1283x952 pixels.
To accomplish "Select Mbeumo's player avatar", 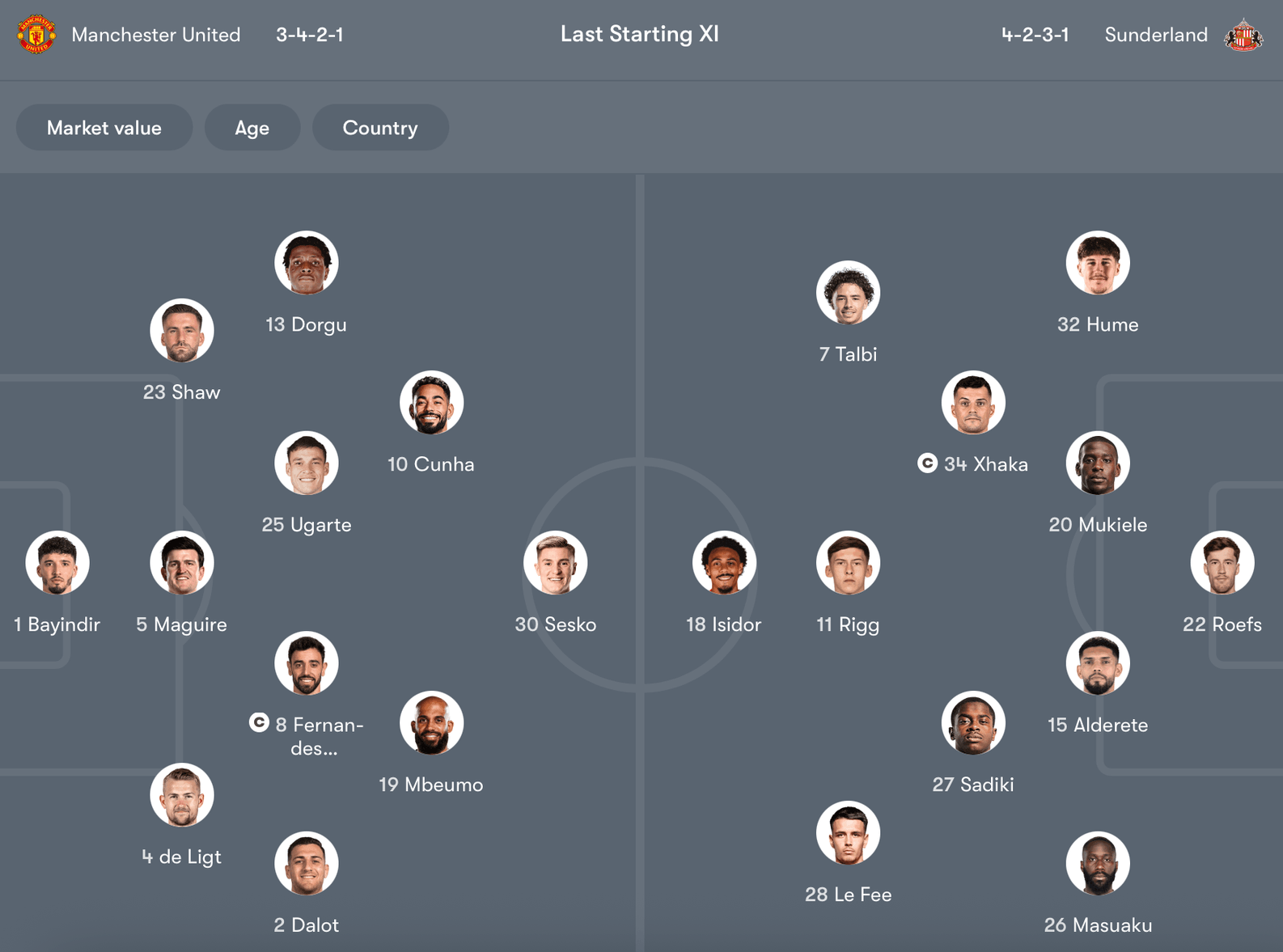I will 431,723.
